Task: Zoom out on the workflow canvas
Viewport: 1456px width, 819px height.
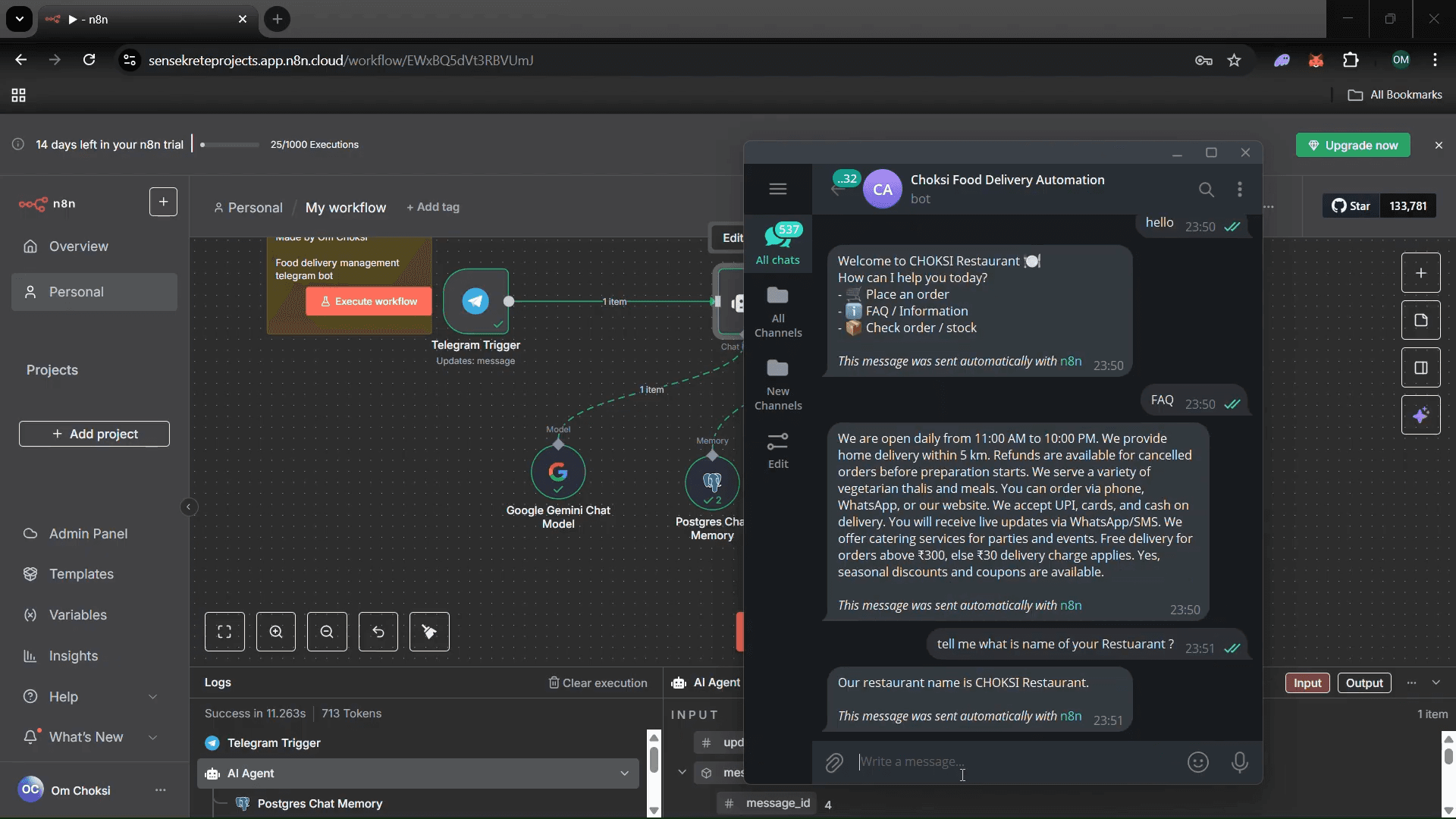Action: click(x=327, y=632)
